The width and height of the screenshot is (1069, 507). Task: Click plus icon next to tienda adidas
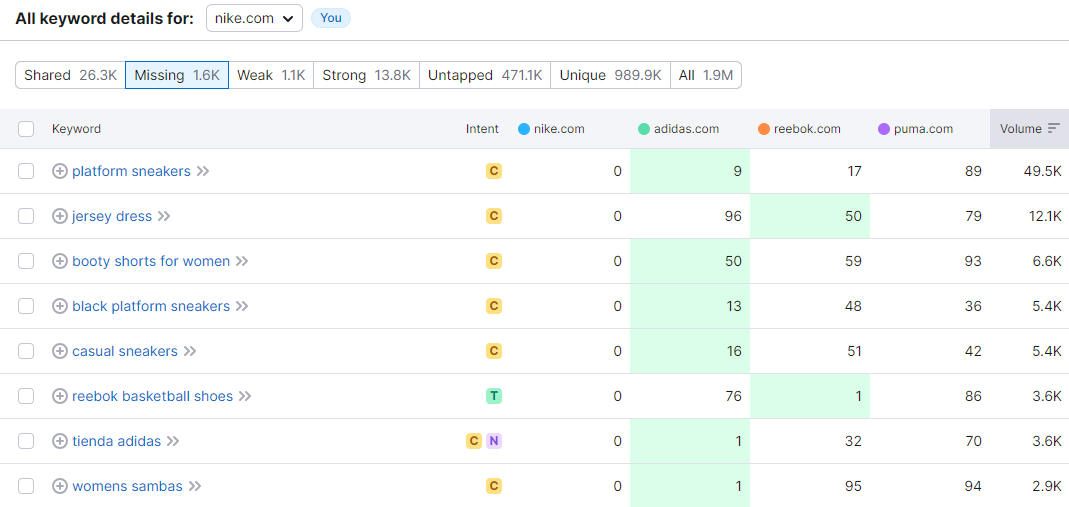tap(60, 441)
